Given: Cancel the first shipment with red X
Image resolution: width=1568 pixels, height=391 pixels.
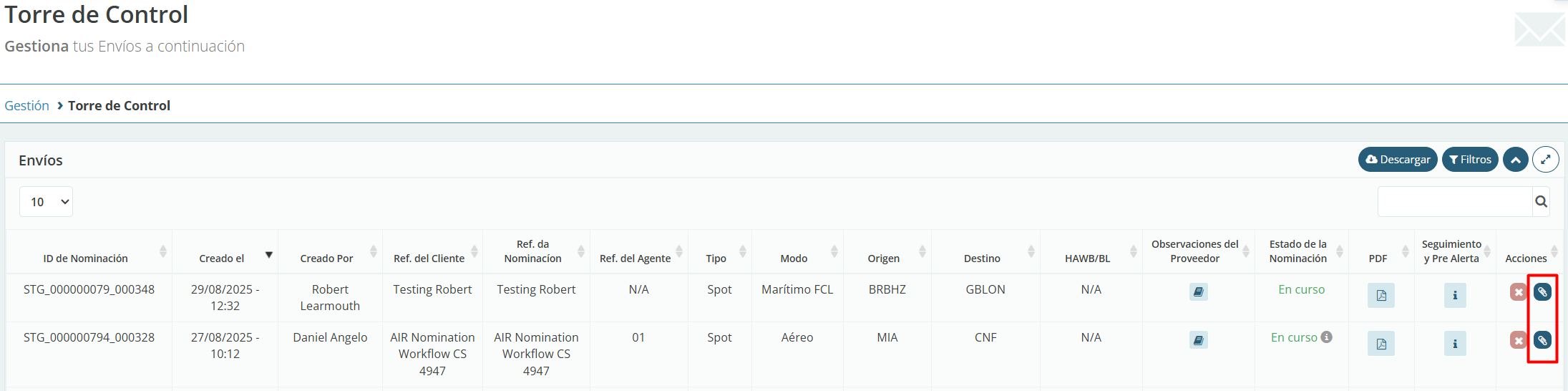Looking at the screenshot, I should pyautogui.click(x=1518, y=292).
